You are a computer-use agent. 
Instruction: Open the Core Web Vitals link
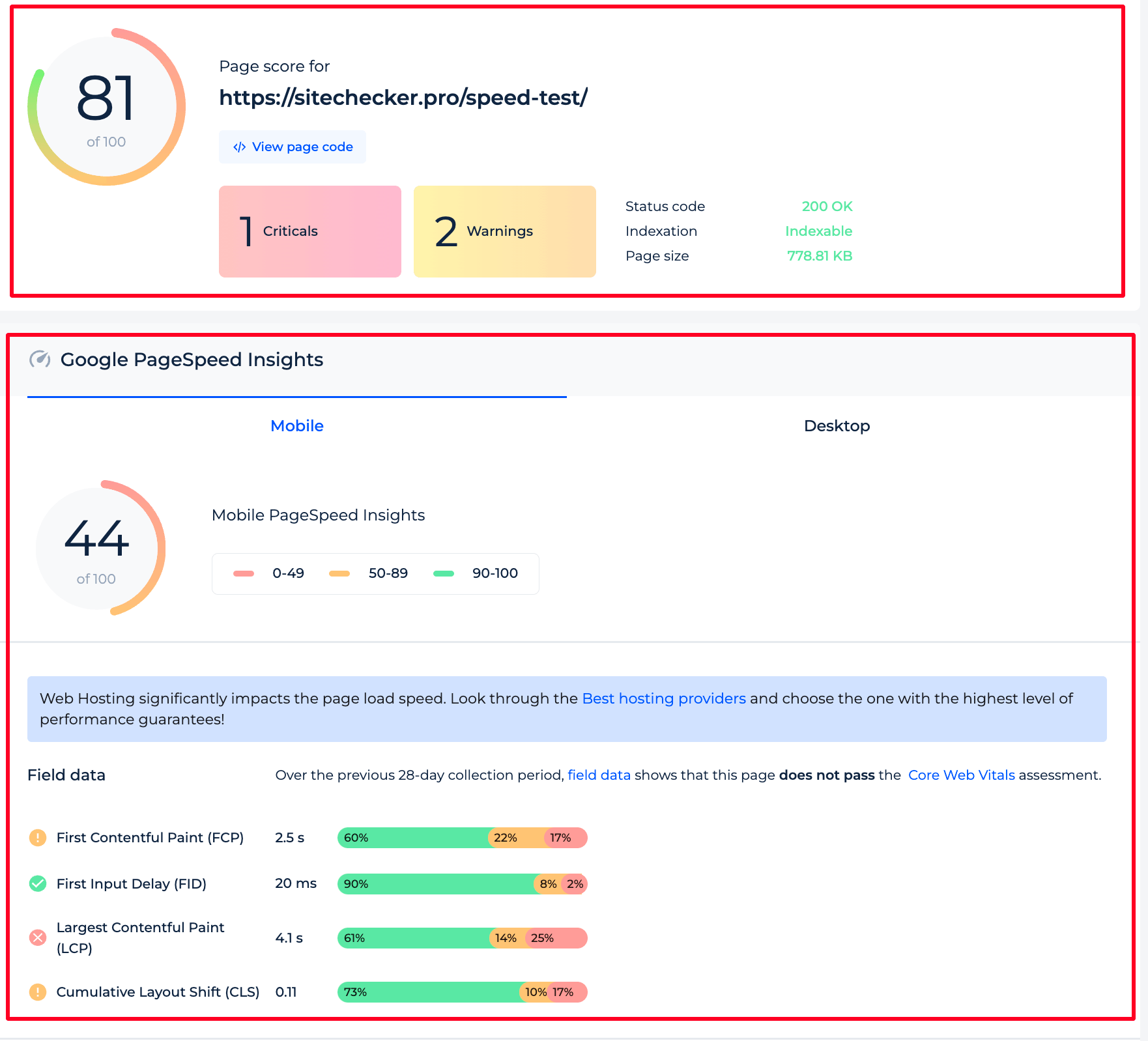pyautogui.click(x=962, y=775)
